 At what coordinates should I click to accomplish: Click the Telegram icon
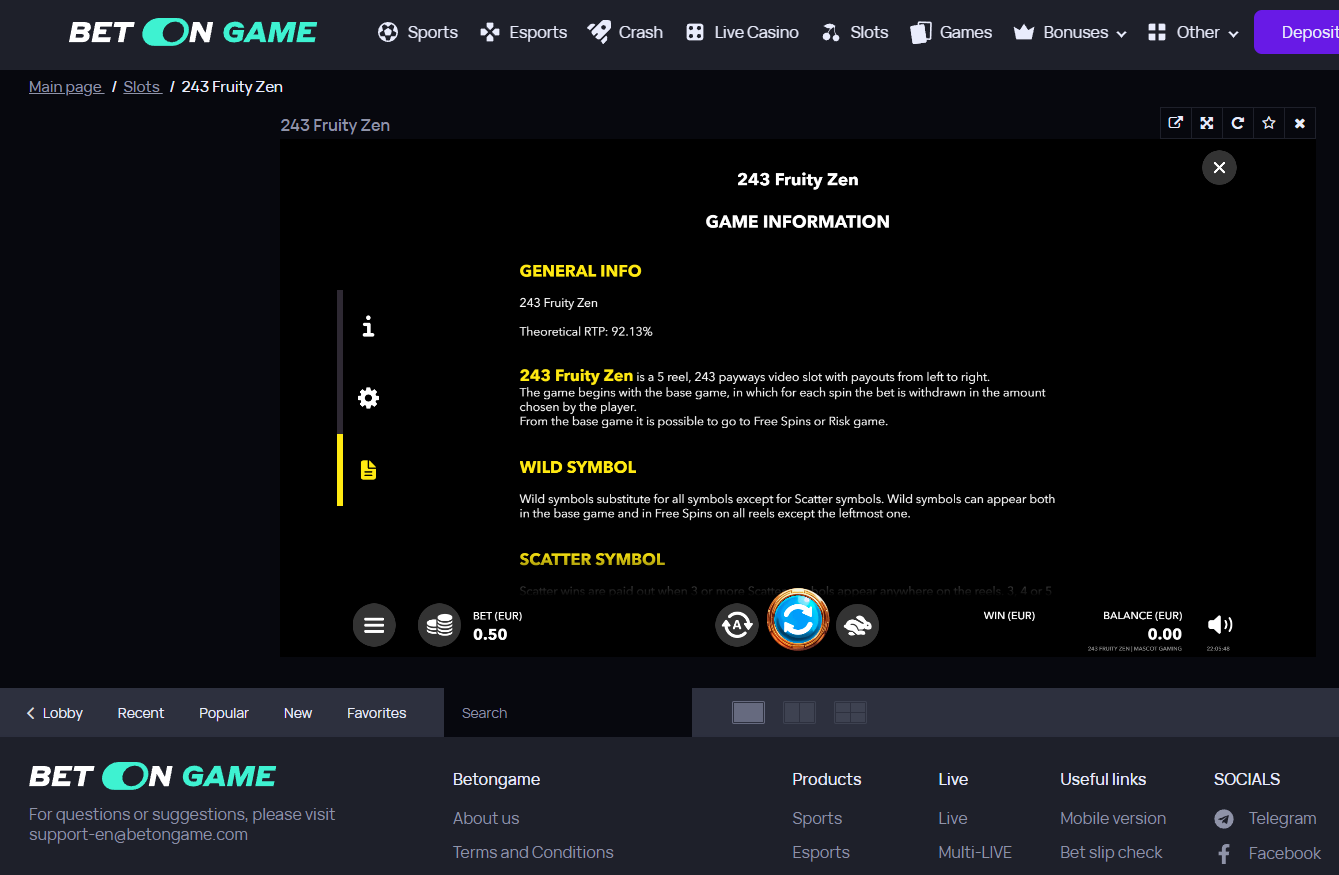point(1224,819)
